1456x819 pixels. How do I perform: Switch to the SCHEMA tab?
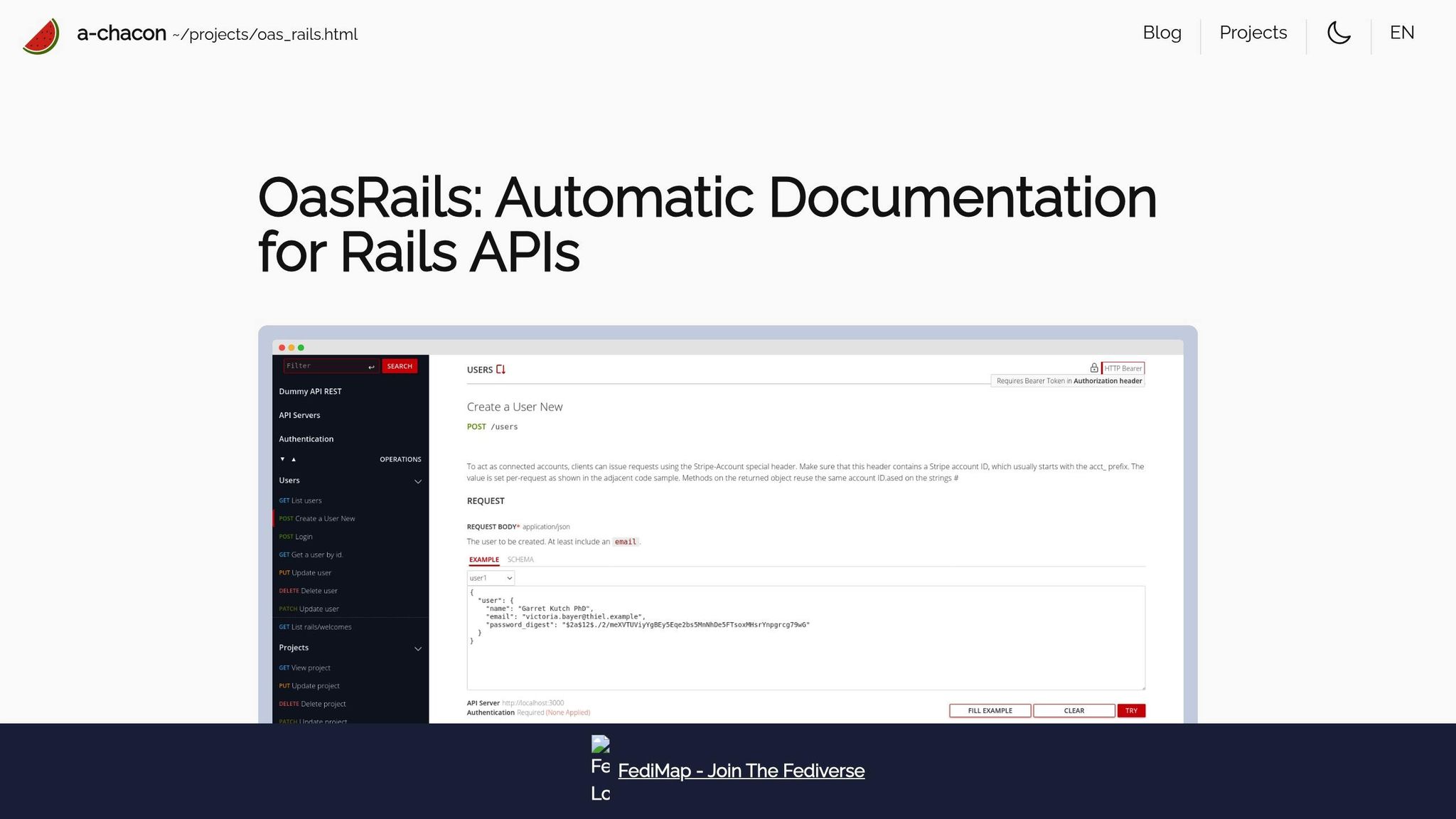(520, 560)
